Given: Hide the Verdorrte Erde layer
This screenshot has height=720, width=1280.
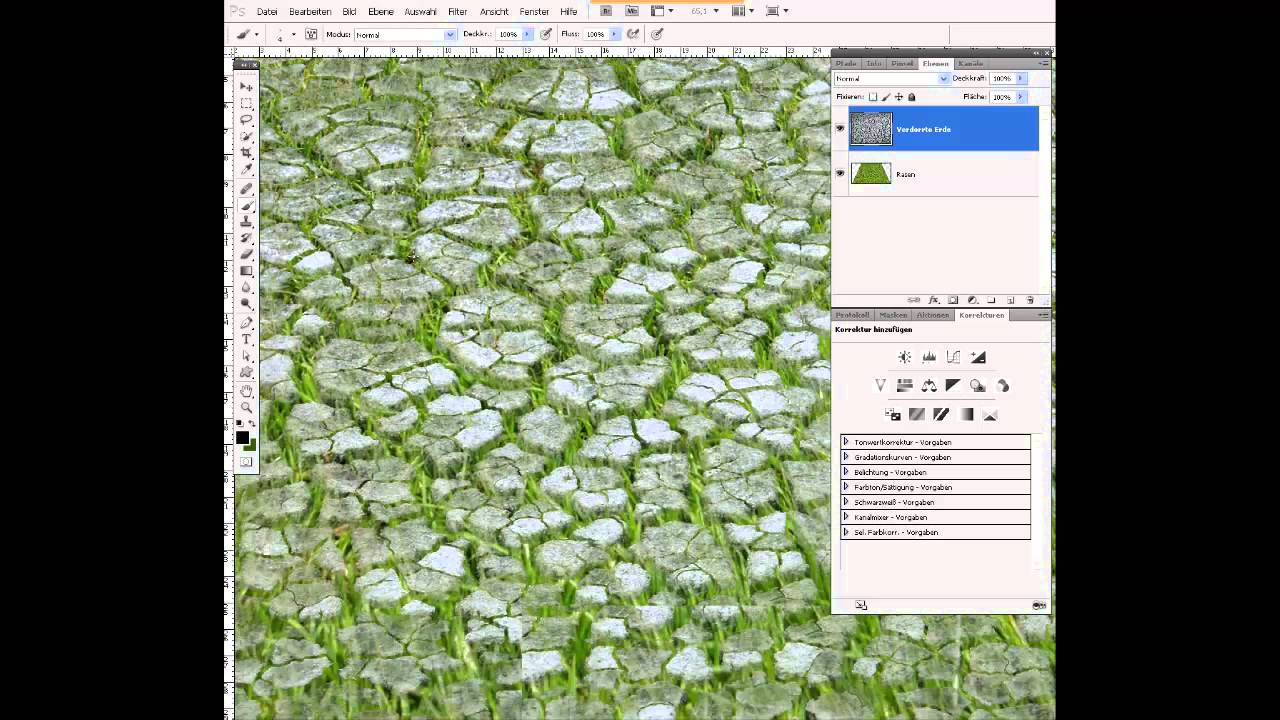Looking at the screenshot, I should tap(840, 128).
